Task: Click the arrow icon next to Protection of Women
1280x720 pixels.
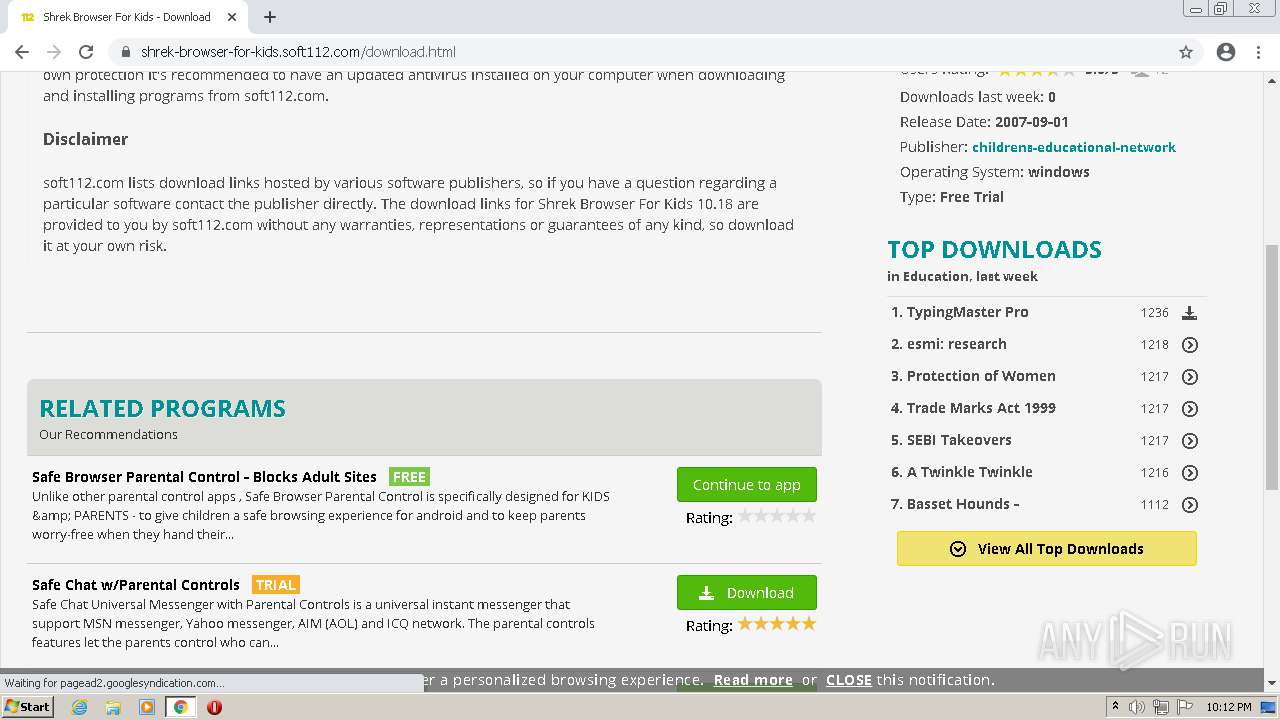Action: coord(1190,377)
